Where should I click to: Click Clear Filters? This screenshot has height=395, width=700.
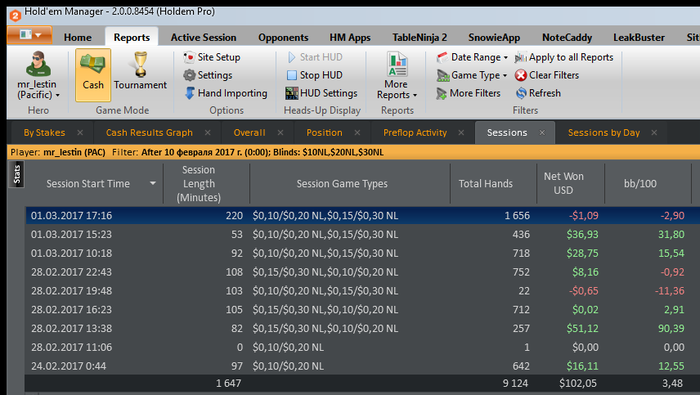[x=547, y=75]
